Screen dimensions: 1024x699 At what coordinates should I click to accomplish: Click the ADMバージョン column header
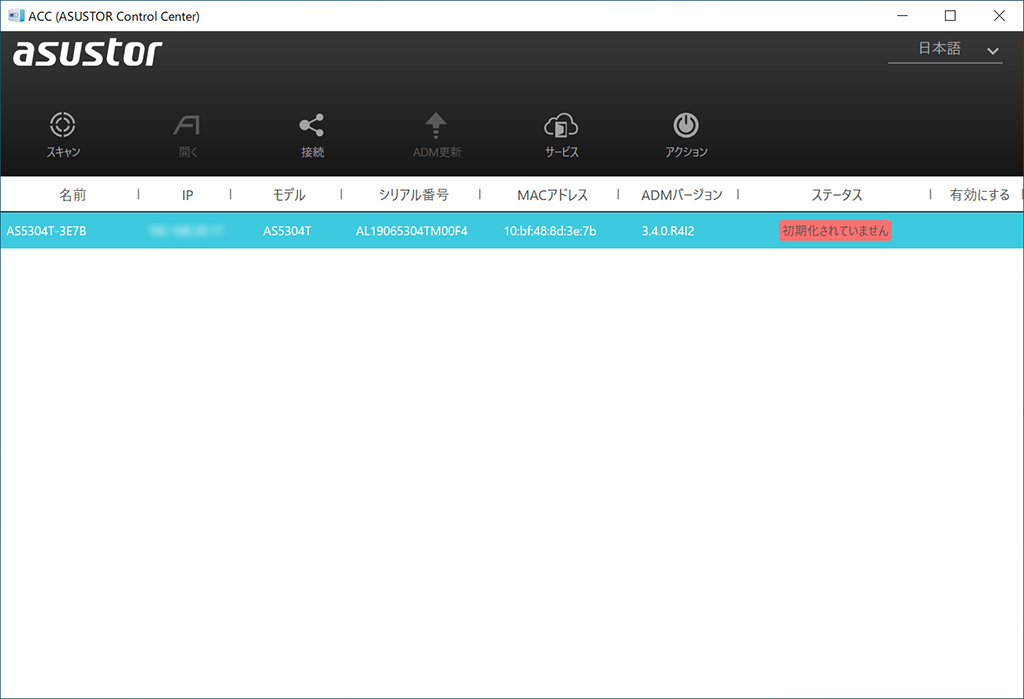point(682,195)
